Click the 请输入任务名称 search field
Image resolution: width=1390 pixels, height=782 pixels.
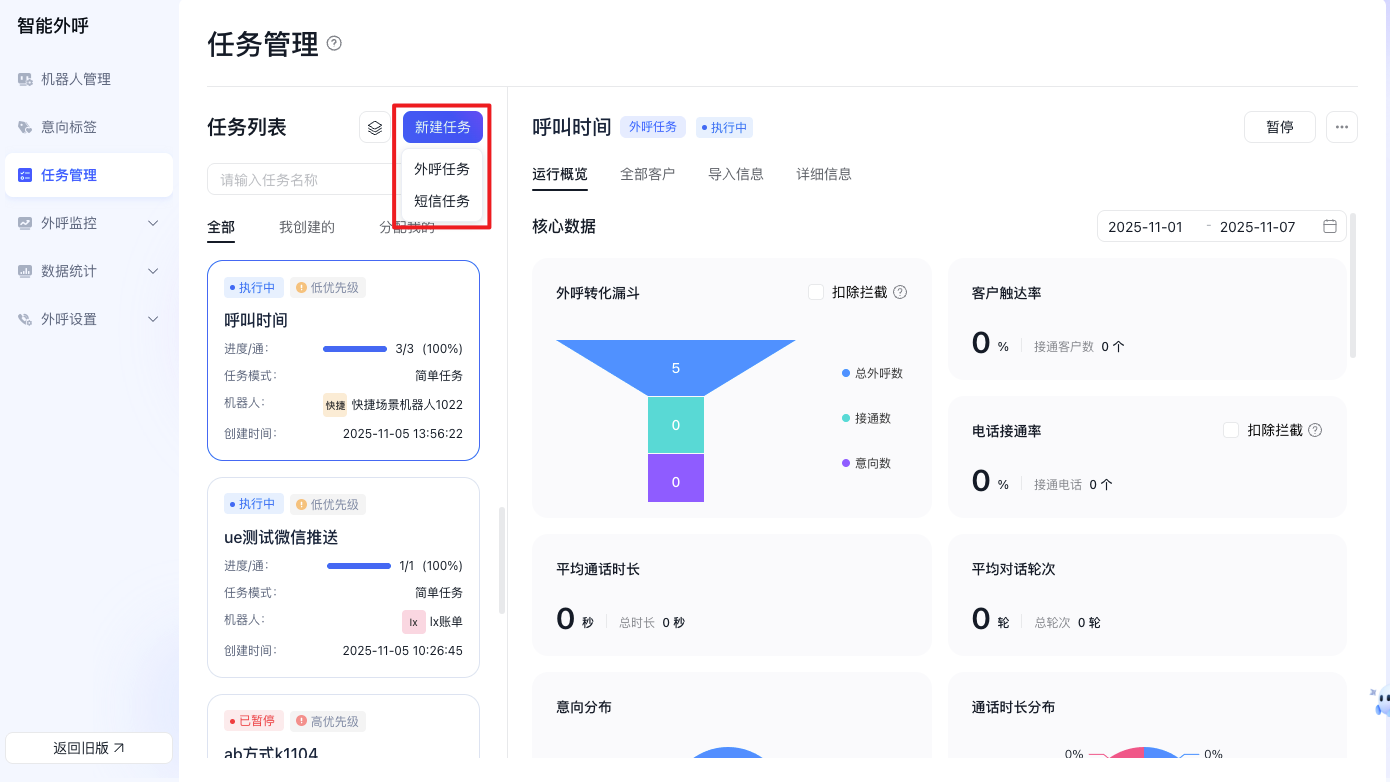click(x=300, y=180)
